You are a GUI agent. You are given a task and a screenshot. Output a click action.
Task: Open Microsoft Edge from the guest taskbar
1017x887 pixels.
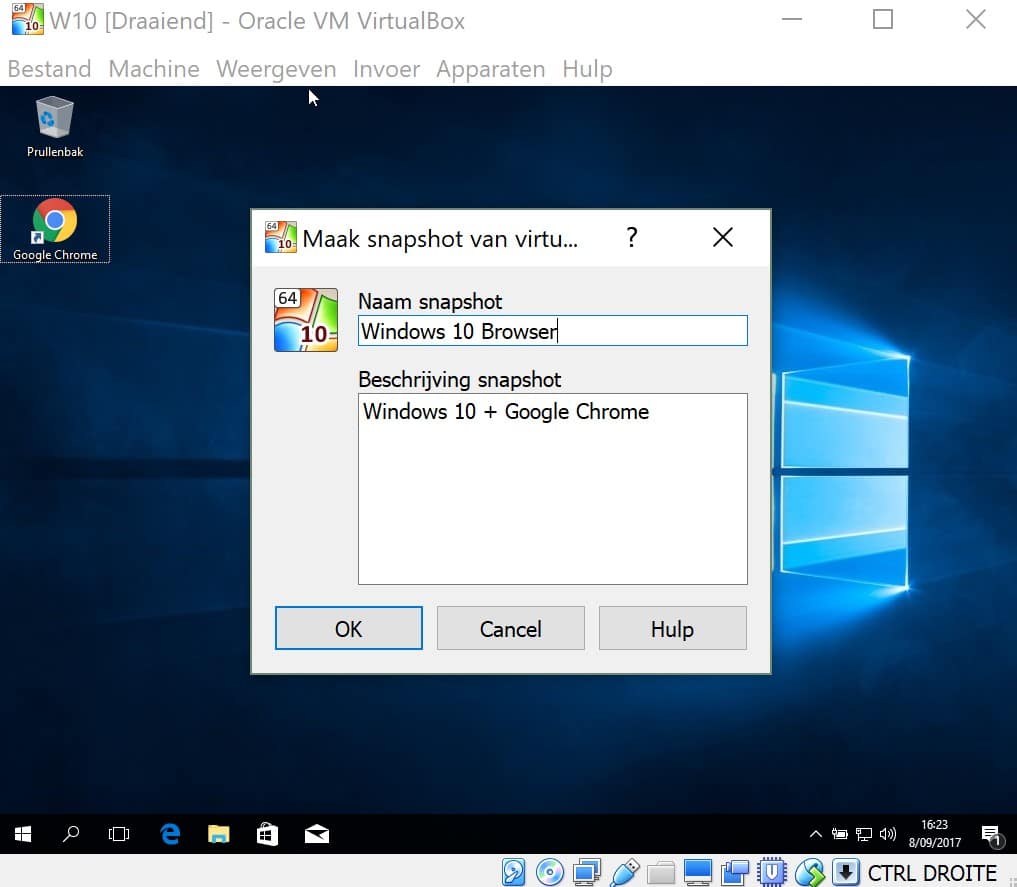point(169,834)
